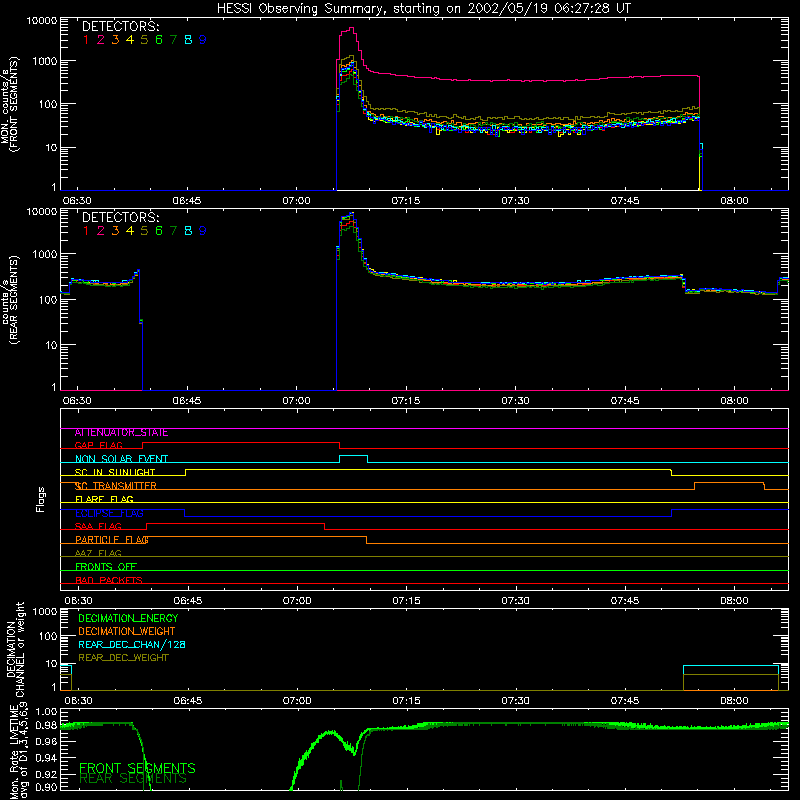Click the NON_SOLAR_EVENT flag label
Image resolution: width=800 pixels, height=800 pixels.
121,459
